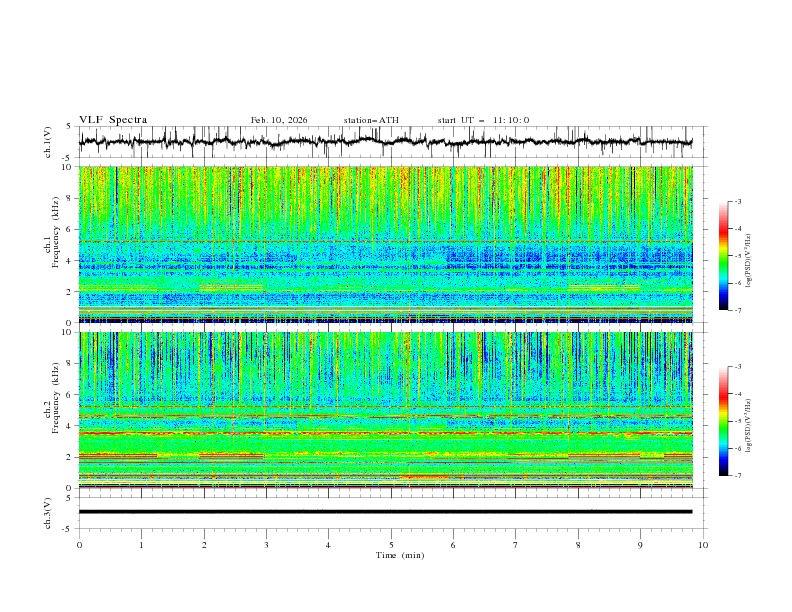792x612 pixels.
Task: Click time-axis tick label "4"
Action: [328, 545]
